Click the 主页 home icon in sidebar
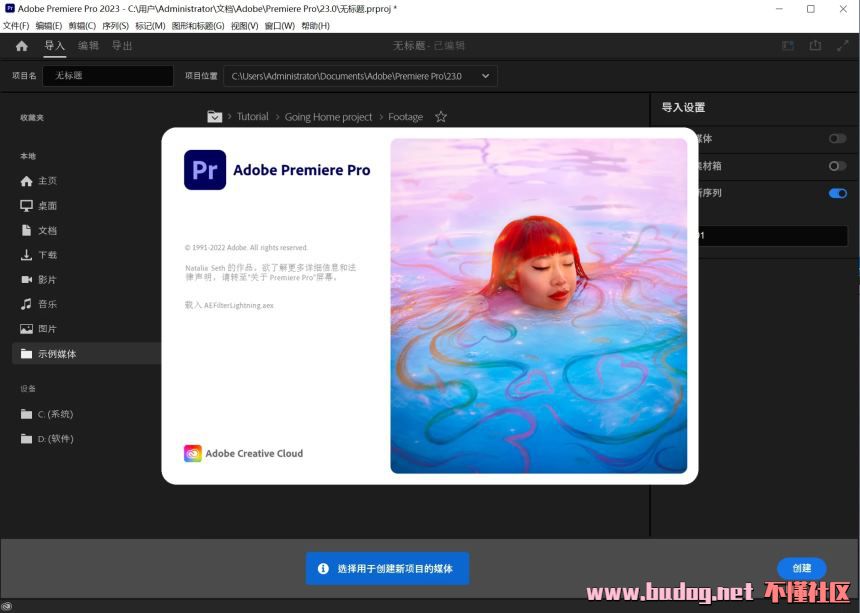Screen dimensions: 860x613 tap(26, 181)
